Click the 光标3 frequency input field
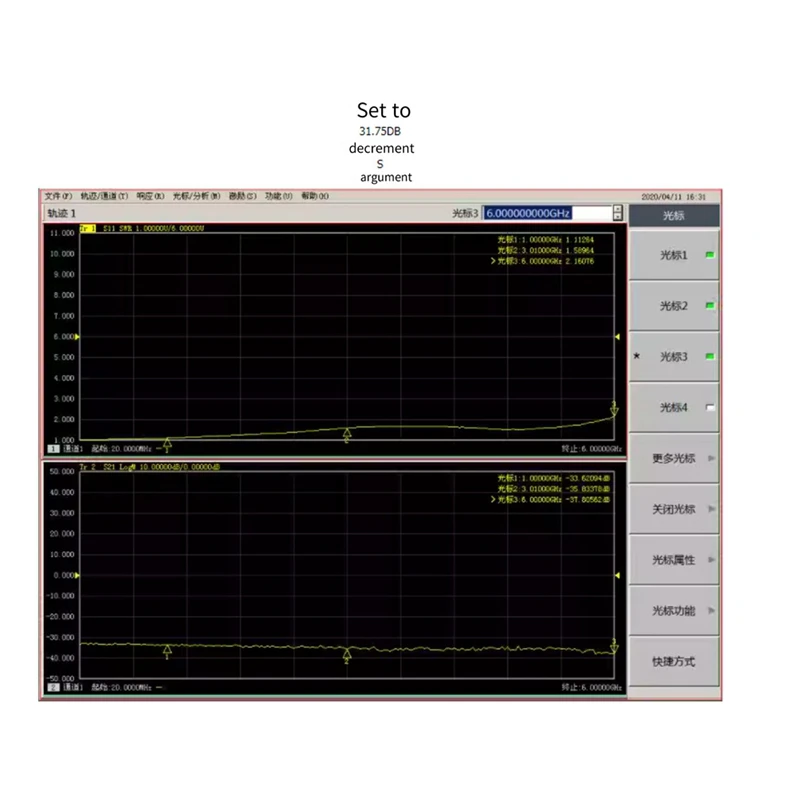This screenshot has width=800, height=800. (x=545, y=213)
